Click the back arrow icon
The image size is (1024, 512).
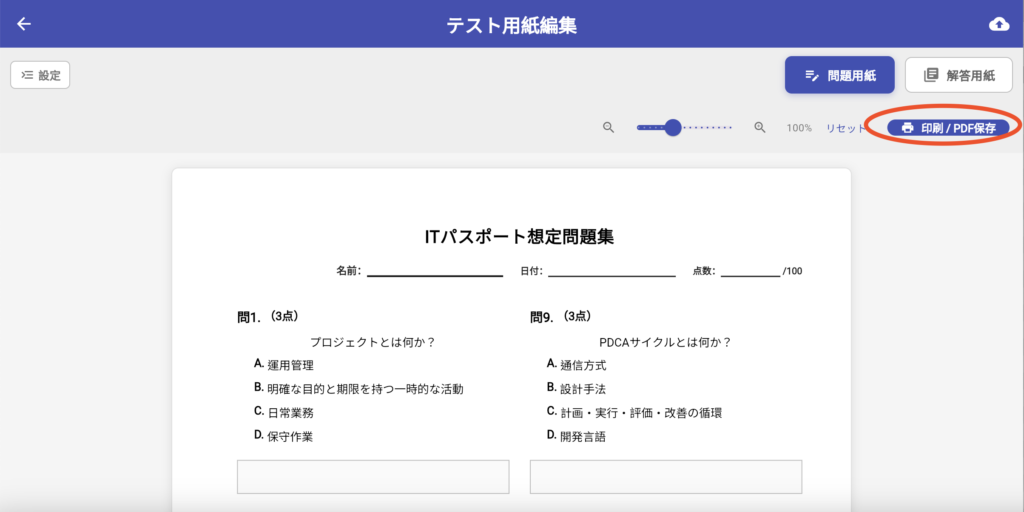click(24, 24)
